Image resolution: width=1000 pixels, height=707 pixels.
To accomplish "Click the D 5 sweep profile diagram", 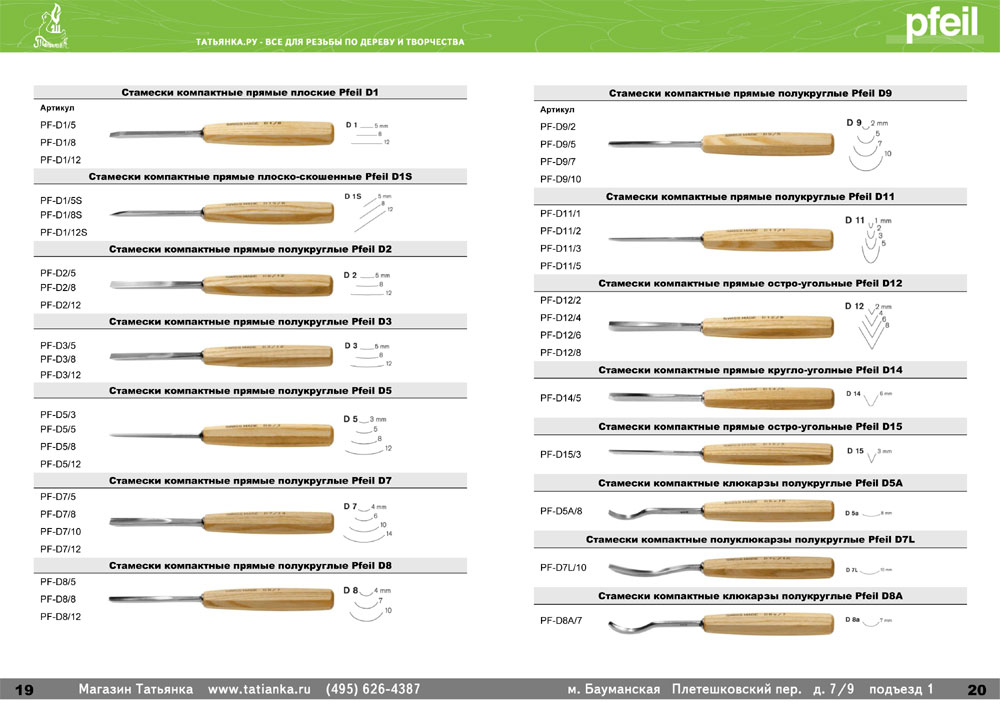I will [x=368, y=434].
